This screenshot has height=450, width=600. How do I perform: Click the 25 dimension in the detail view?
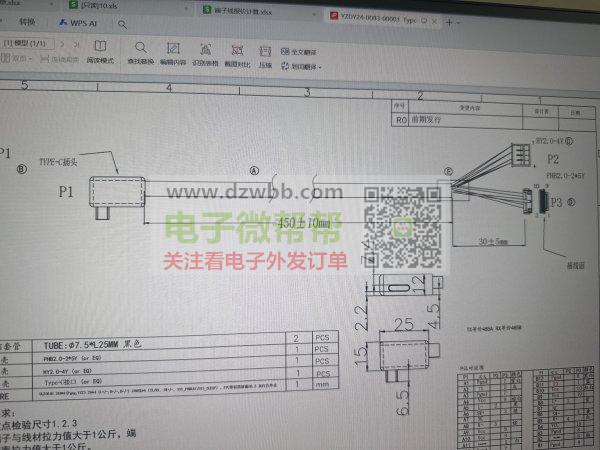click(x=404, y=324)
